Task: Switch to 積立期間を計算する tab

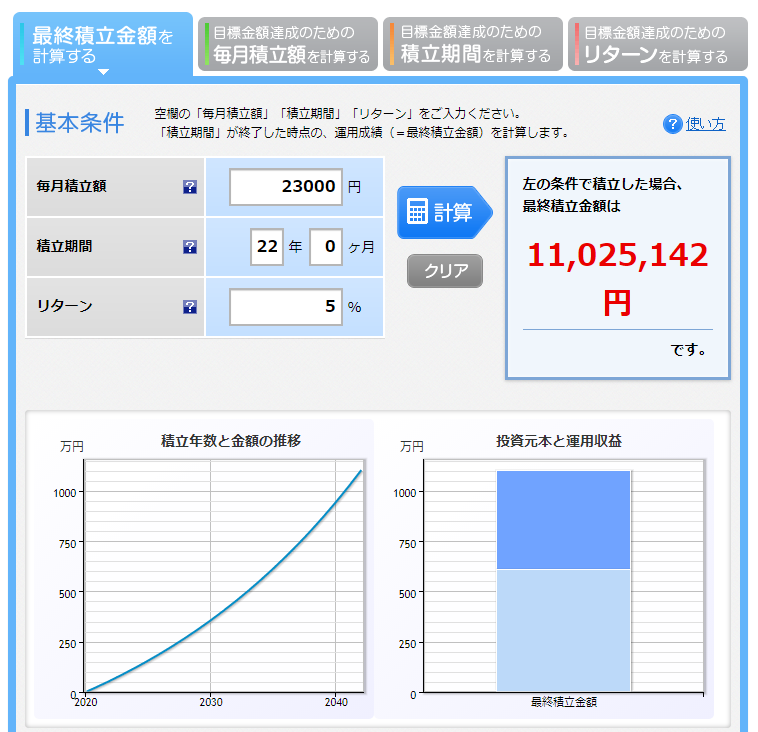Action: click(x=473, y=44)
